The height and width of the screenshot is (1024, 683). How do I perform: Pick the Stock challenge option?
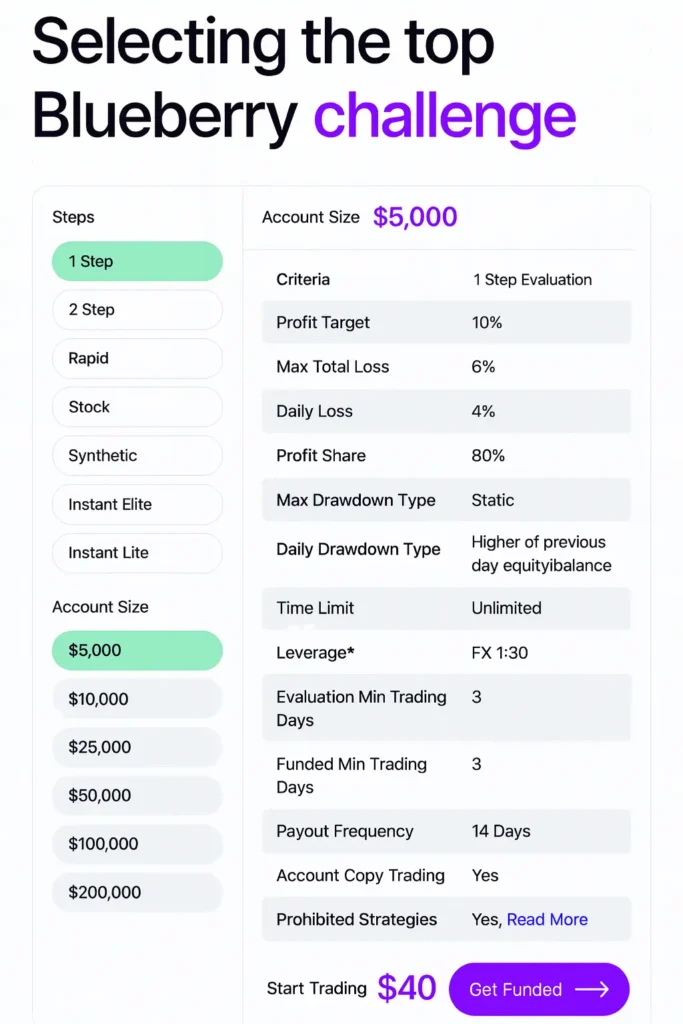[x=137, y=407]
